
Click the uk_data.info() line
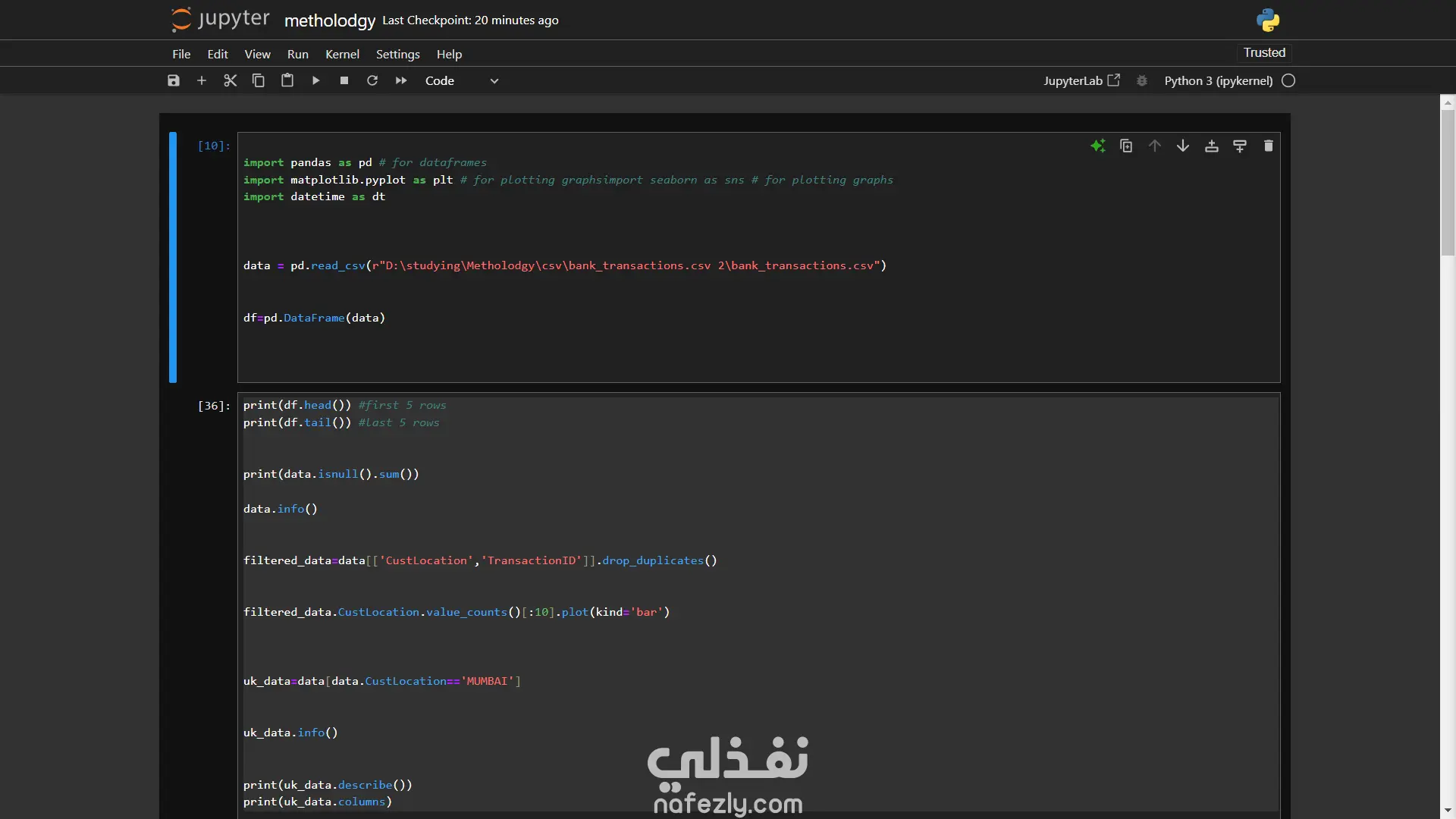[290, 733]
